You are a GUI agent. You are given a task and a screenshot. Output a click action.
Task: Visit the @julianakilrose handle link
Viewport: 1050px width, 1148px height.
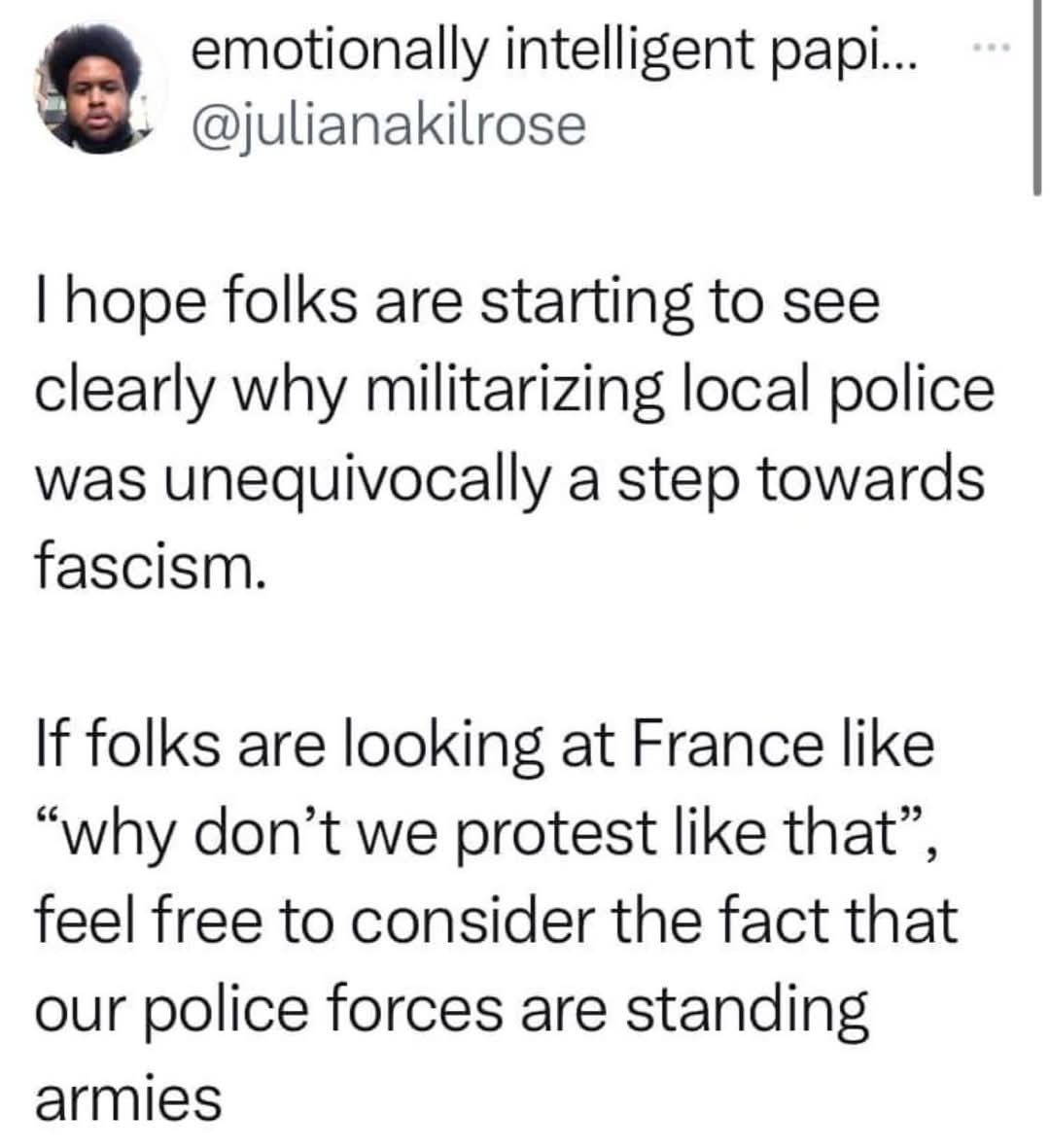[388, 126]
